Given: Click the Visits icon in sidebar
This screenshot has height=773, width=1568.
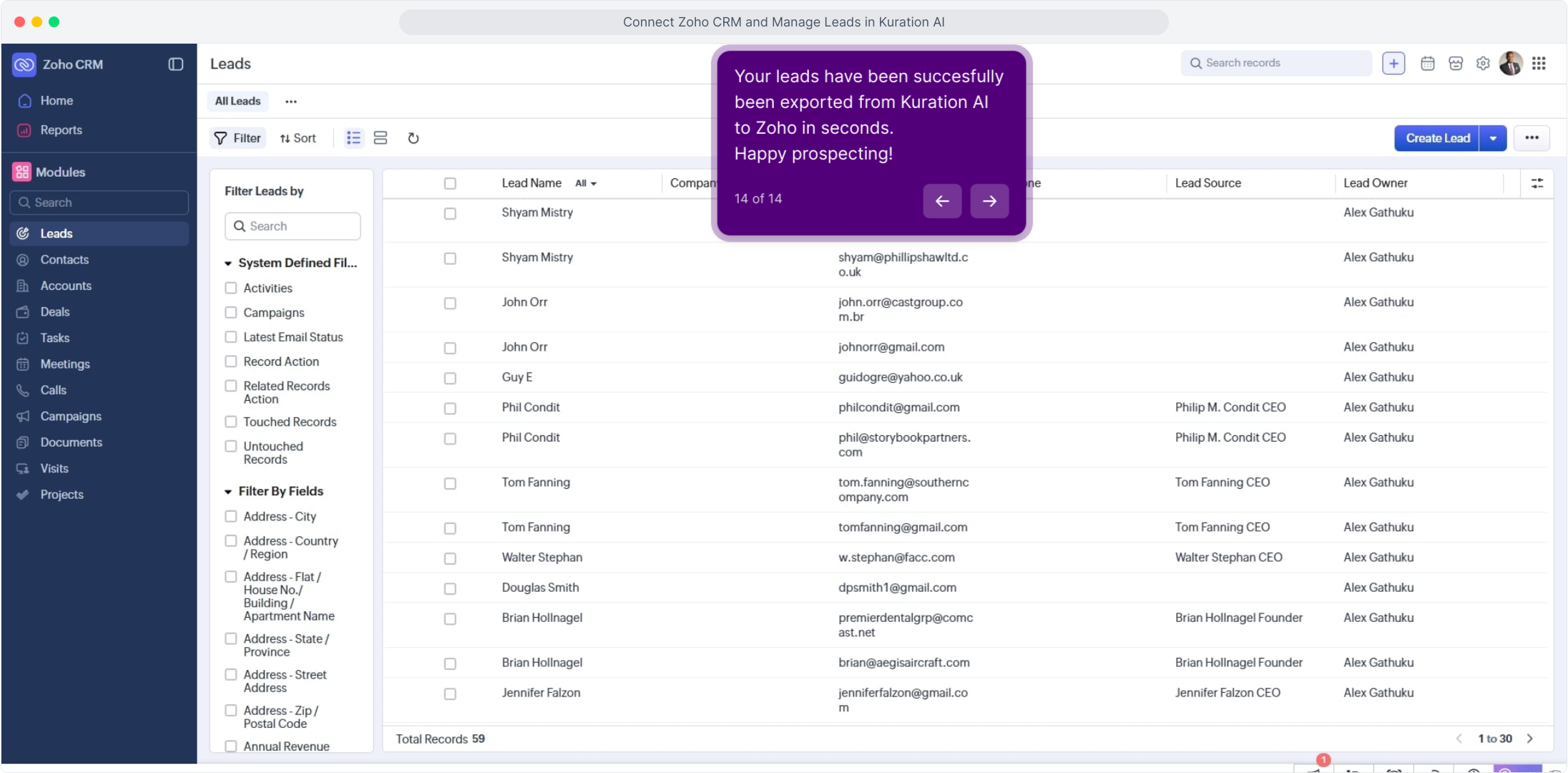Looking at the screenshot, I should (23, 469).
